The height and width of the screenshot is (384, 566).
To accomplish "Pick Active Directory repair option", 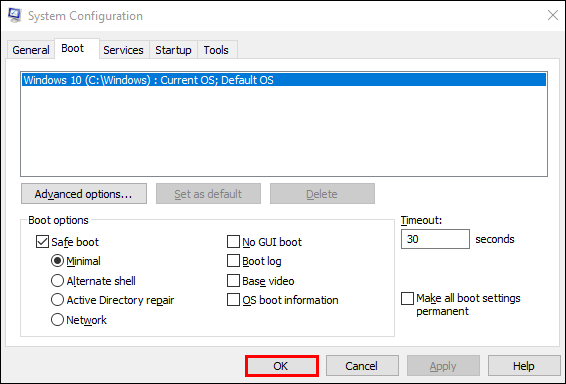I will (57, 300).
